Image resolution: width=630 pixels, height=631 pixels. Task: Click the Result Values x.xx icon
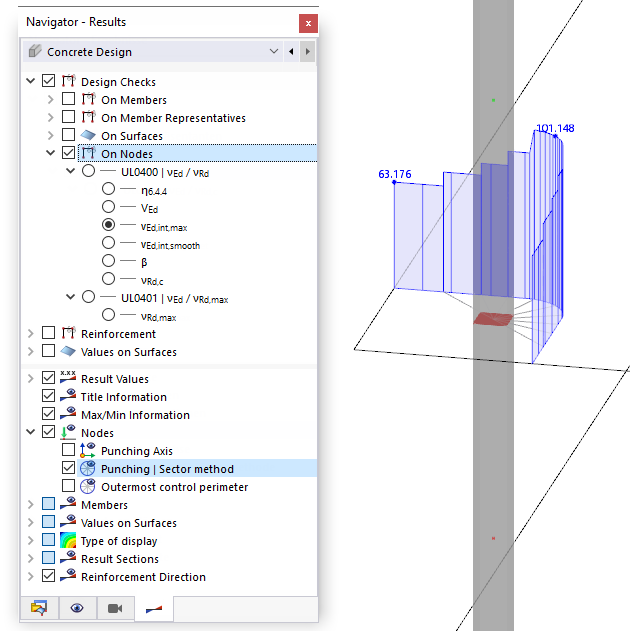(68, 377)
